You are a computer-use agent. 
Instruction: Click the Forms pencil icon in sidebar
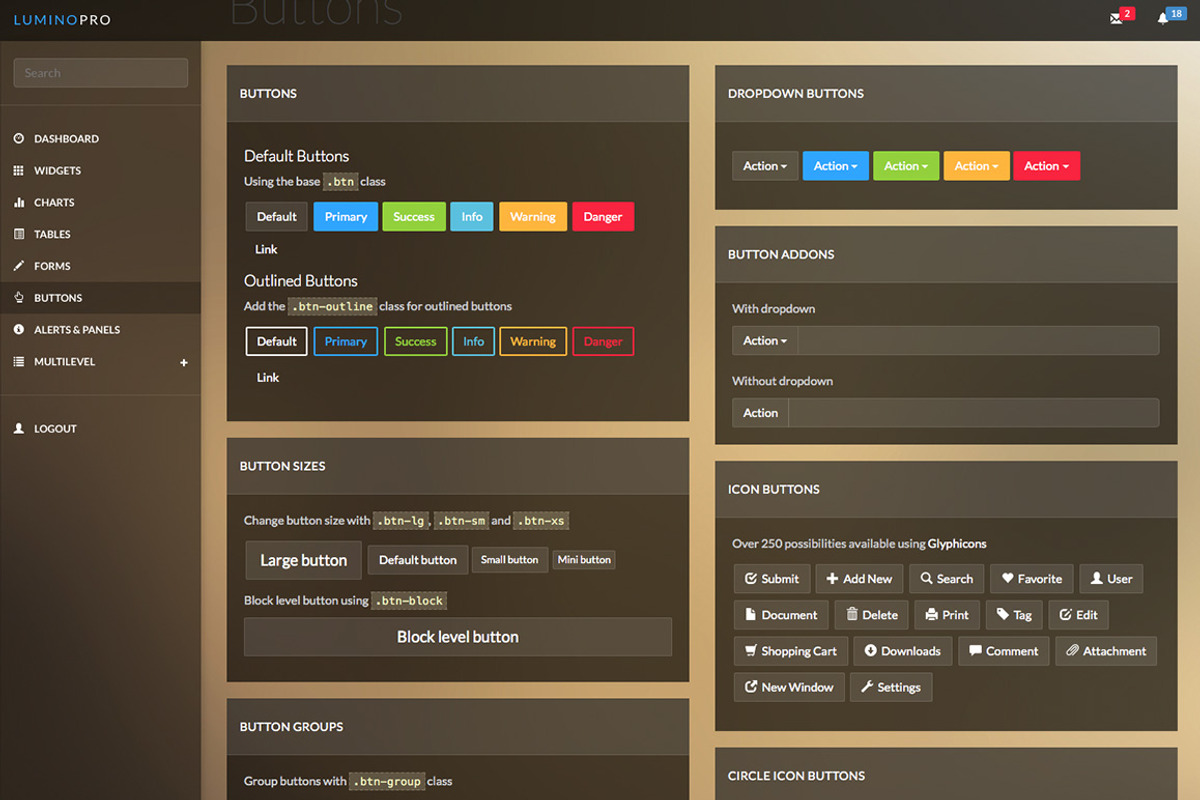(x=19, y=266)
